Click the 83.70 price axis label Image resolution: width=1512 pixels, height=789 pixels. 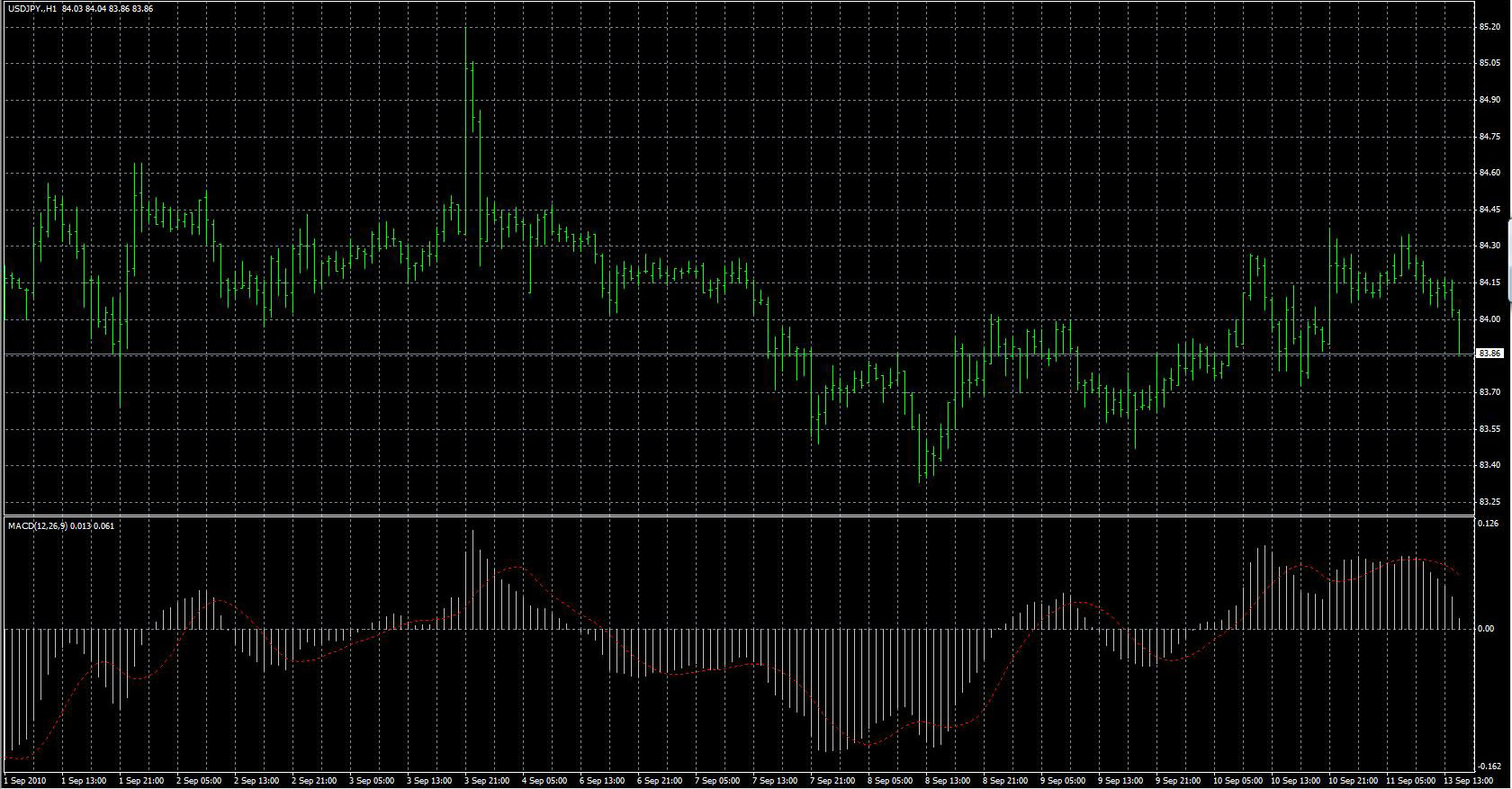pyautogui.click(x=1489, y=392)
